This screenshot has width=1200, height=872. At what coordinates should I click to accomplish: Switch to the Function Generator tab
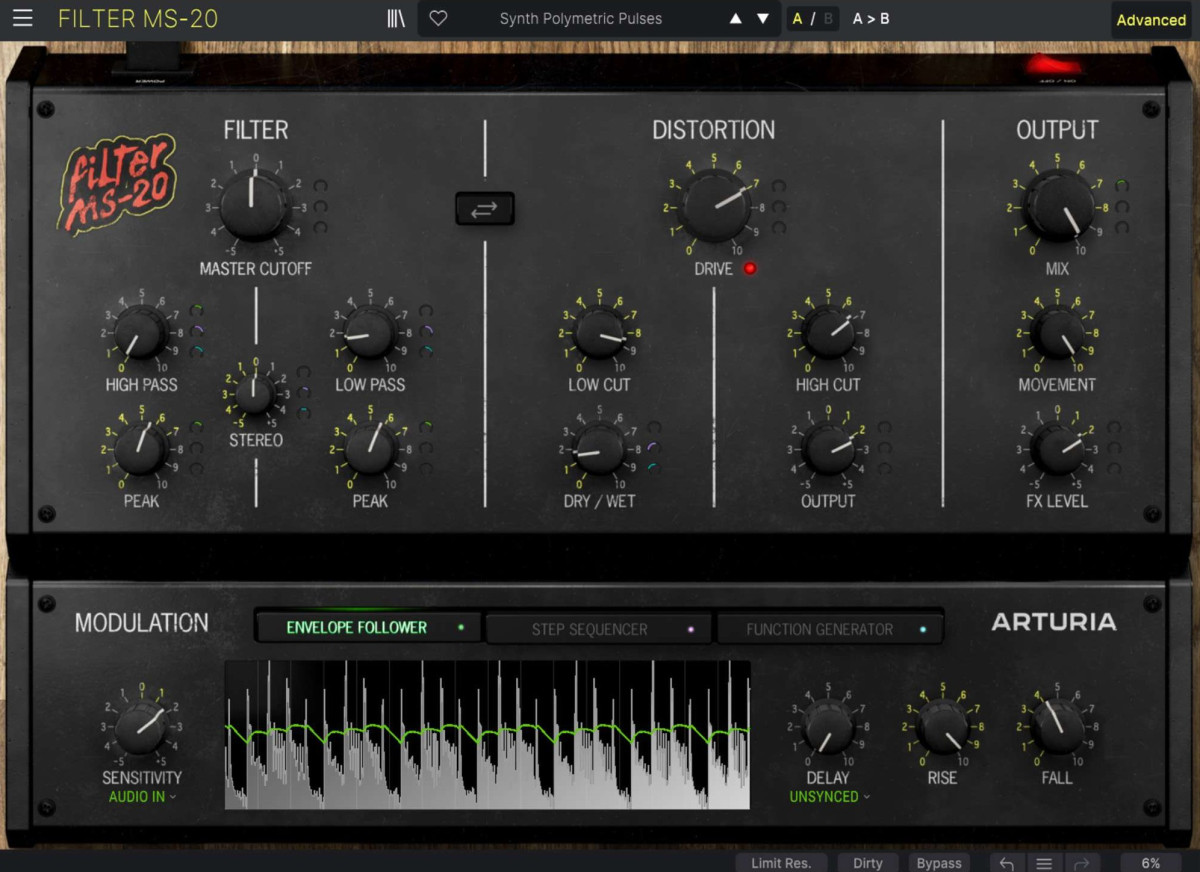829,629
